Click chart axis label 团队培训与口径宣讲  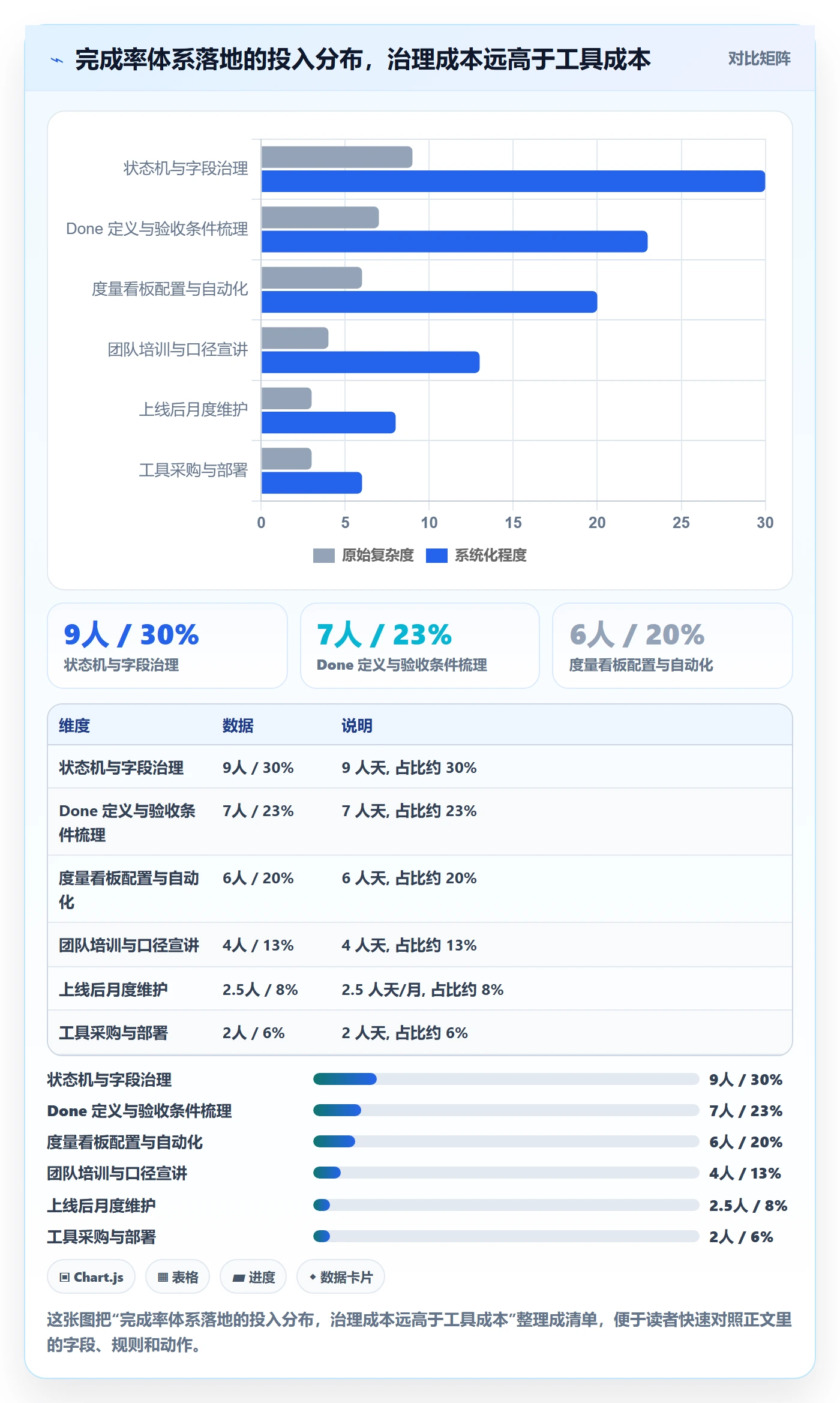pyautogui.click(x=178, y=349)
